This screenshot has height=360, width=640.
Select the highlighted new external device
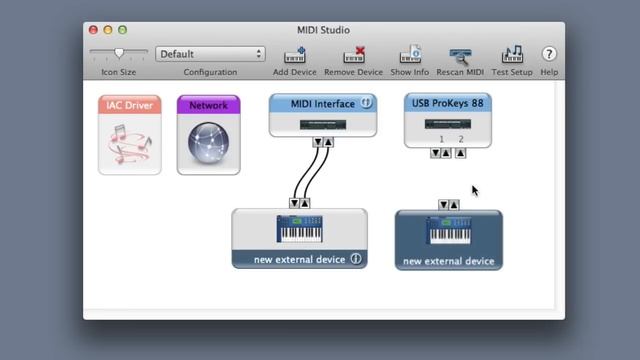point(449,240)
